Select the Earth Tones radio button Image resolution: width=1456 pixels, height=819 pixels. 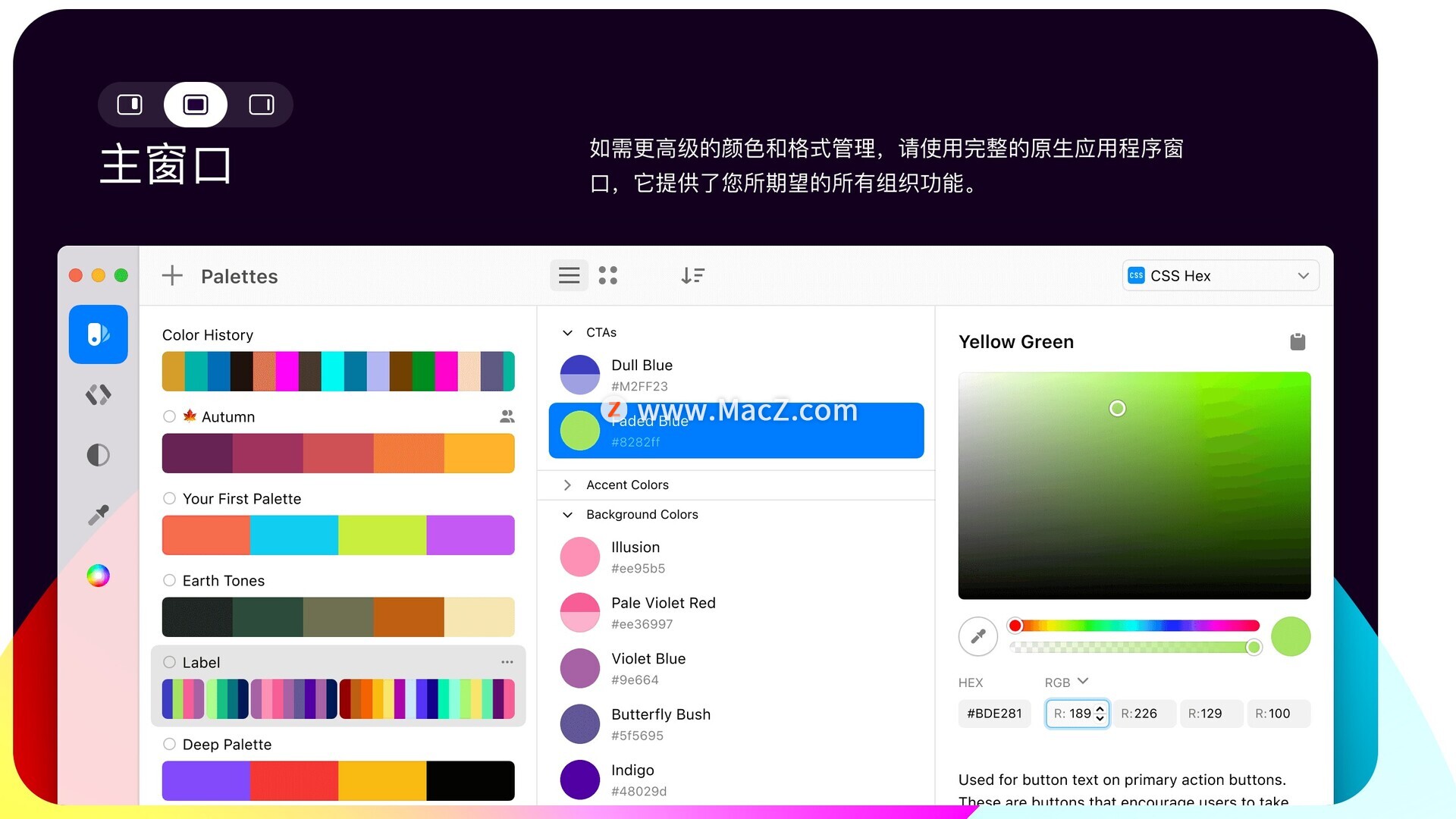point(169,580)
